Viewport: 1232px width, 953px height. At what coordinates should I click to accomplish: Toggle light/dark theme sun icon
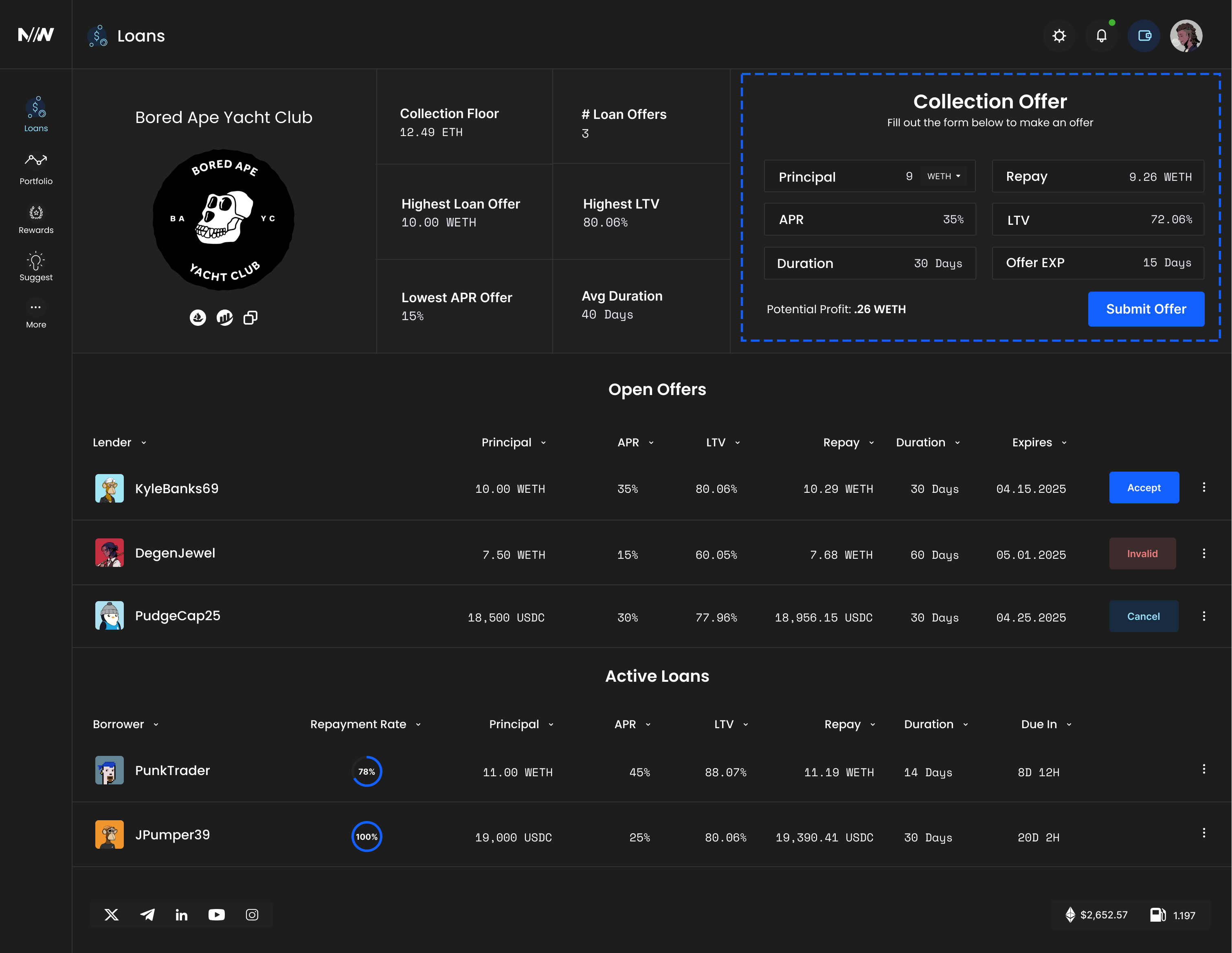(x=1059, y=36)
